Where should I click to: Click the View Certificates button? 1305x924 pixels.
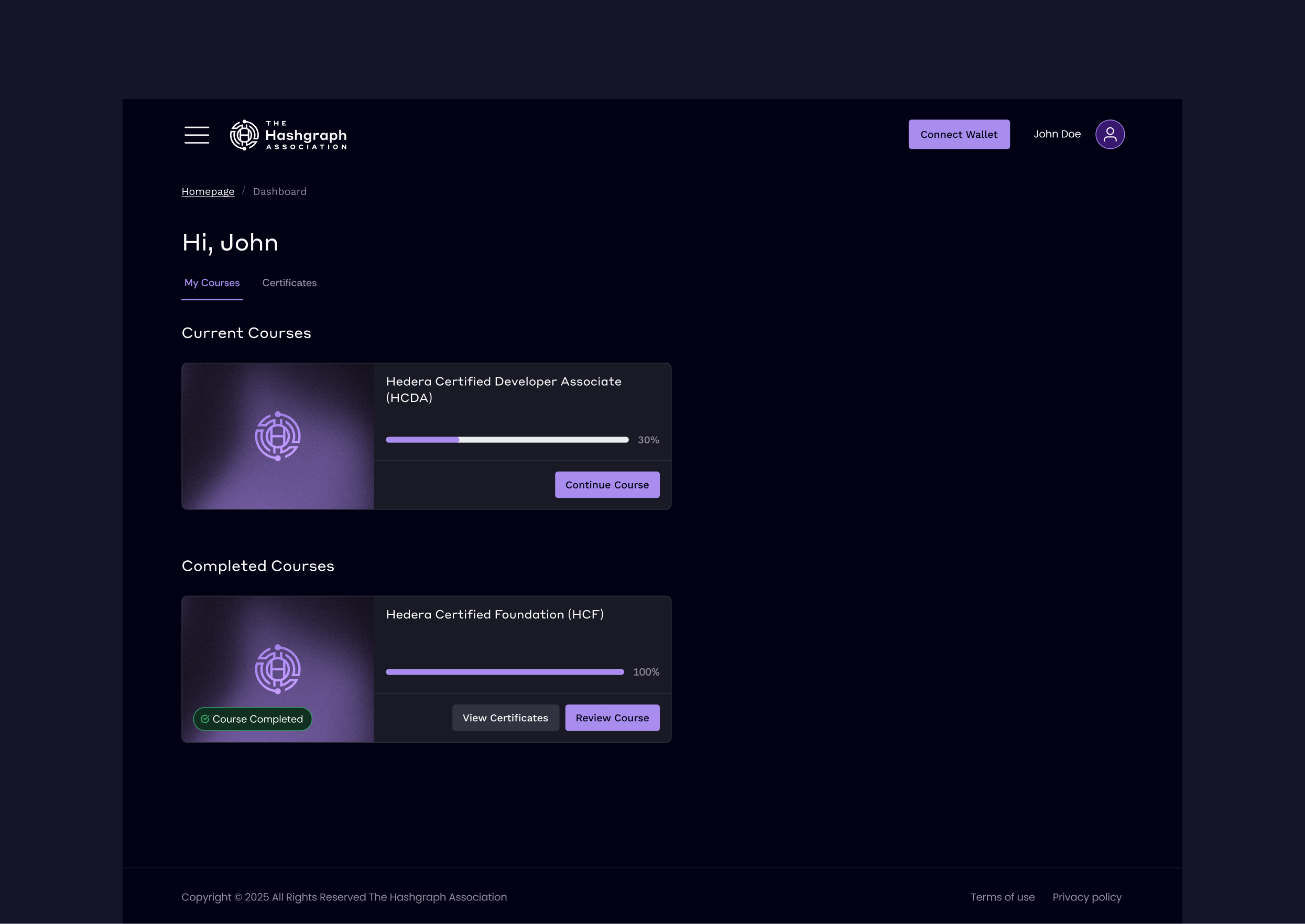[505, 718]
